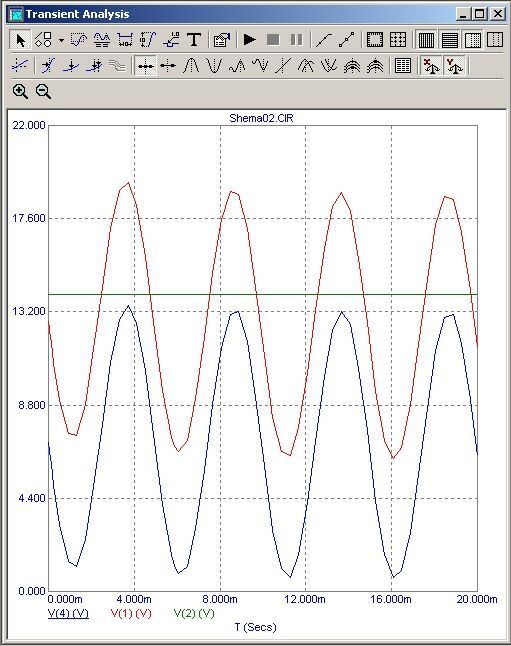This screenshot has width=511, height=646.
Task: Toggle the horizontal grid lines button
Action: pyautogui.click(x=450, y=40)
